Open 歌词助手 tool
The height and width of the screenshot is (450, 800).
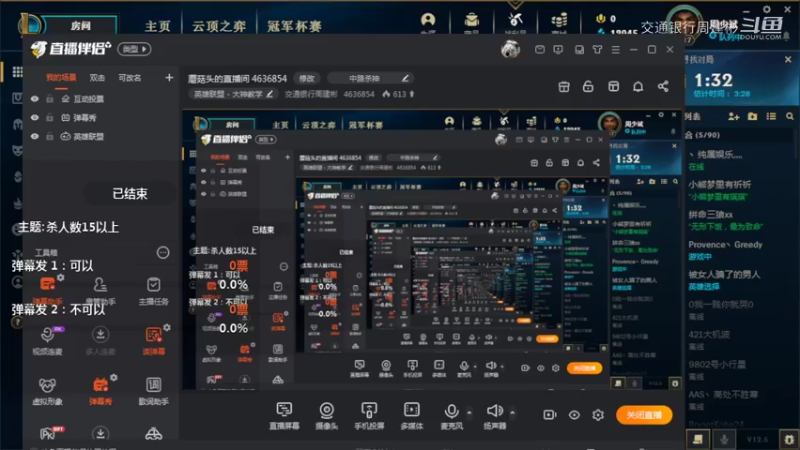(153, 391)
